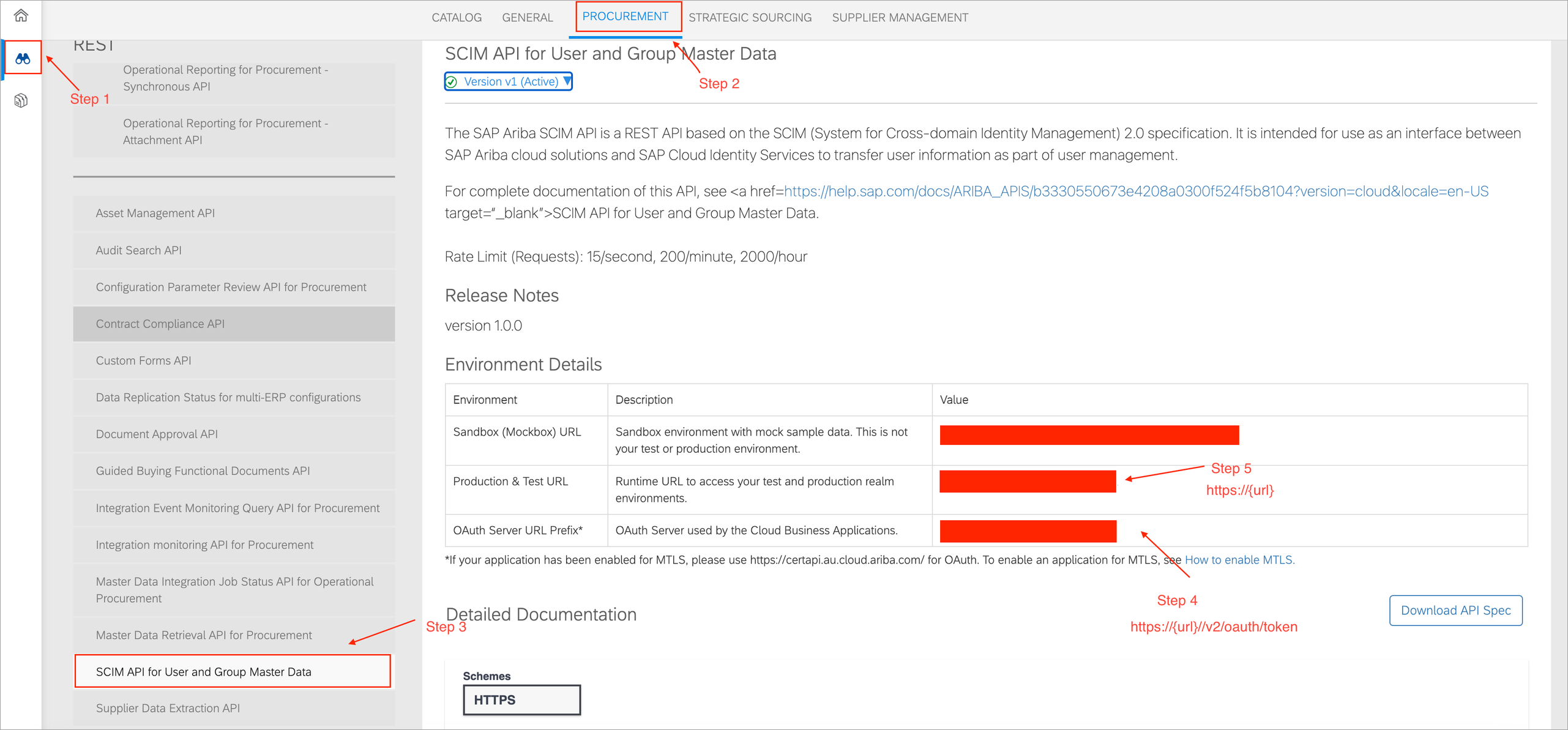This screenshot has width=1568, height=730.
Task: Open the home icon in sidebar
Action: tap(21, 15)
